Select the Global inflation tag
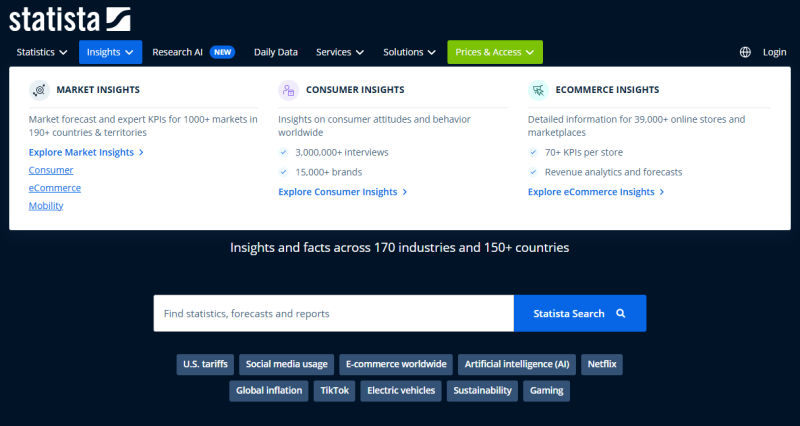The height and width of the screenshot is (426, 800). click(x=269, y=391)
